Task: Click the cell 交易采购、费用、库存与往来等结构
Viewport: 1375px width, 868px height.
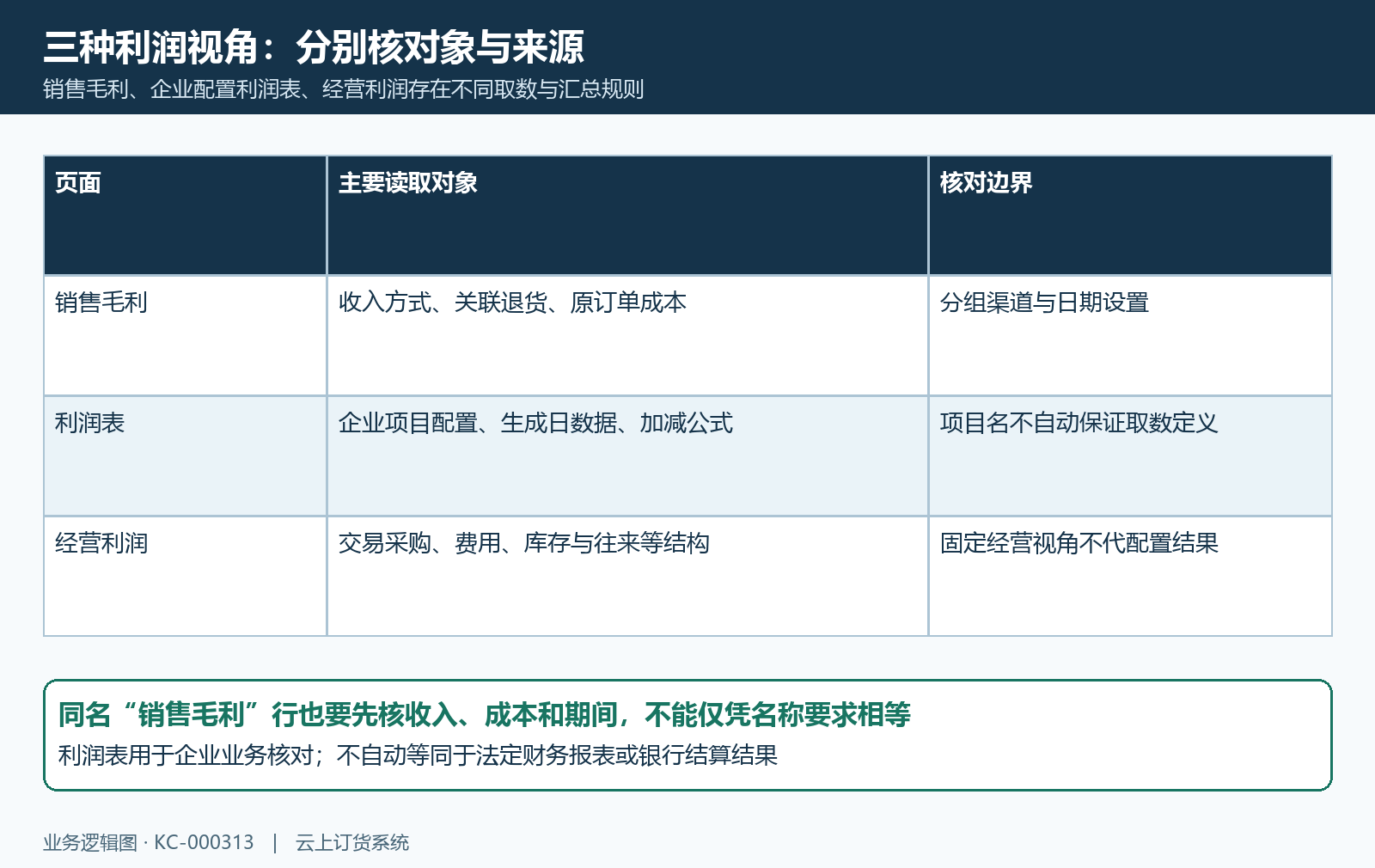Action: coord(627,576)
